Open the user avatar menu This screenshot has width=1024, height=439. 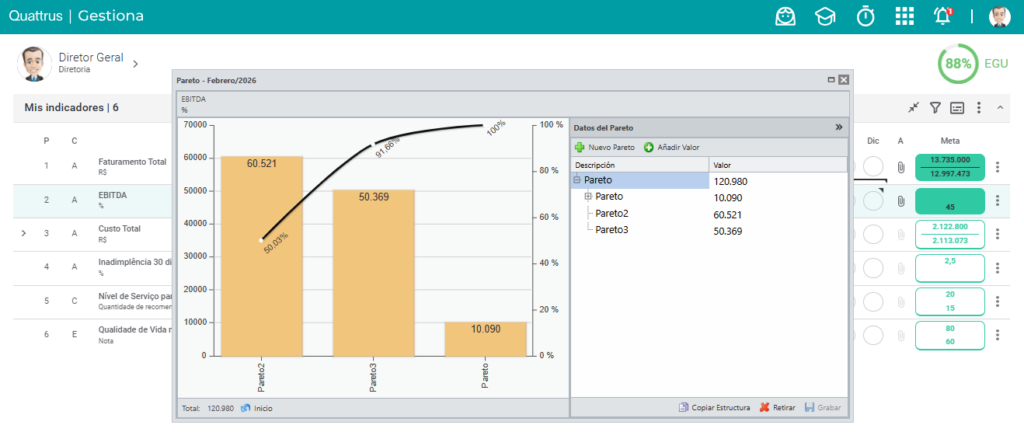[x=999, y=16]
